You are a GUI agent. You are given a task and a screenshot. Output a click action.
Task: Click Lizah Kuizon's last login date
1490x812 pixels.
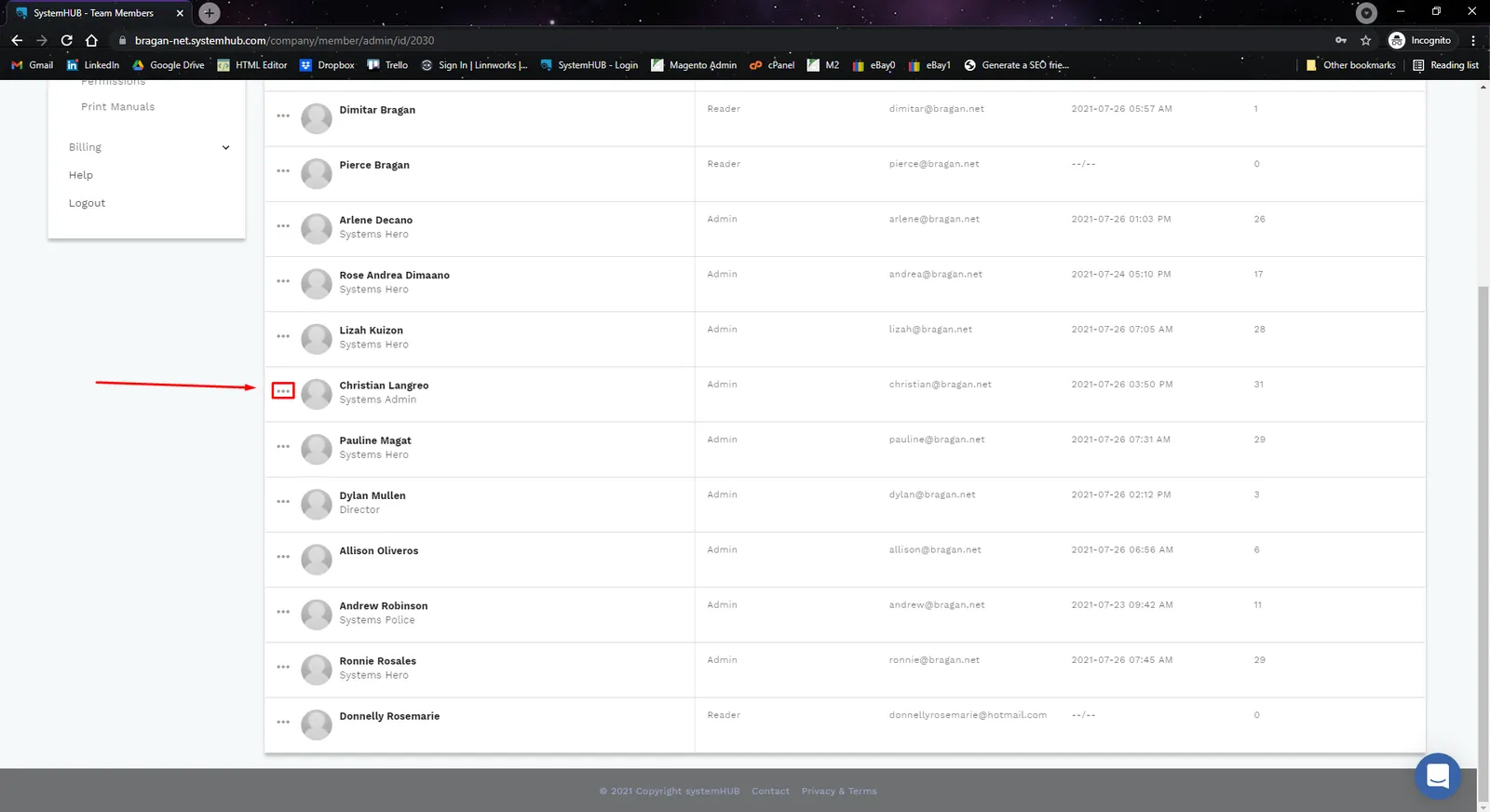(1122, 330)
